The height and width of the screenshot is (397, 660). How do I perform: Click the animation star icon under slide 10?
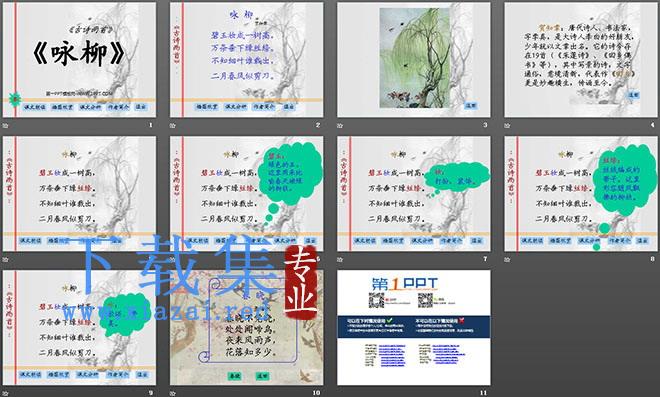(x=173, y=393)
